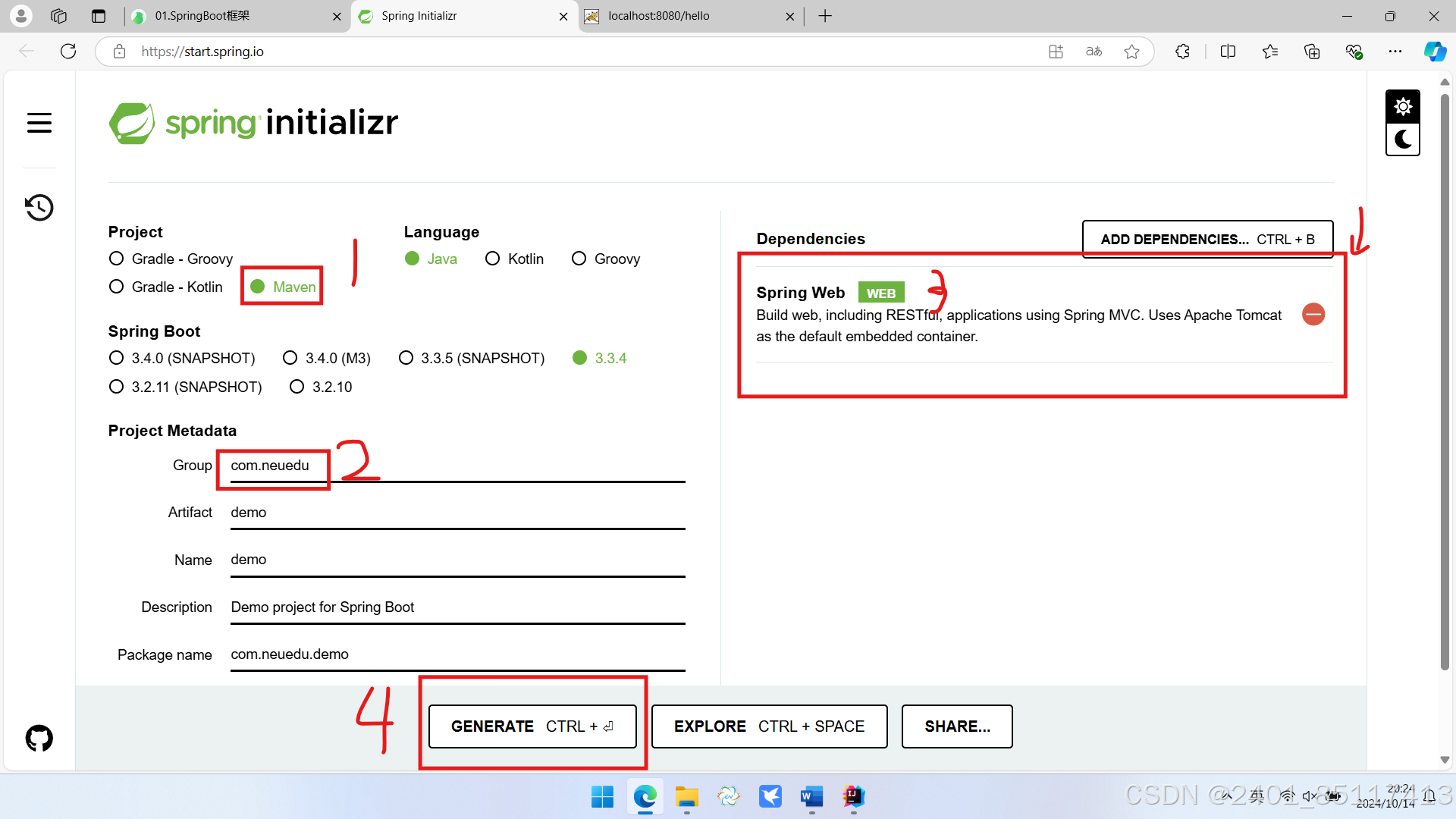
Task: Click the SHARE... button
Action: 957,726
